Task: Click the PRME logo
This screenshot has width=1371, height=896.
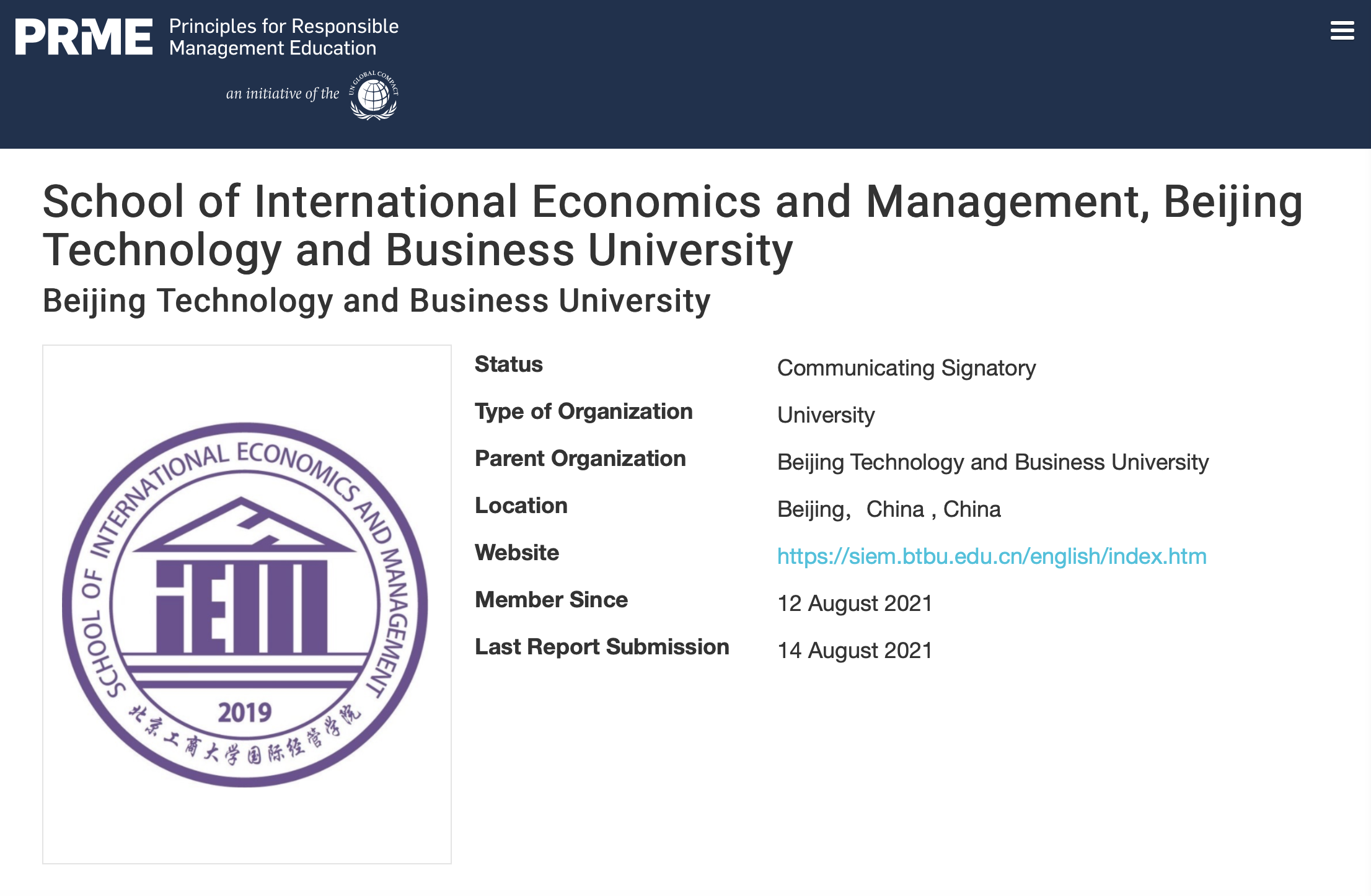Action: [x=84, y=37]
